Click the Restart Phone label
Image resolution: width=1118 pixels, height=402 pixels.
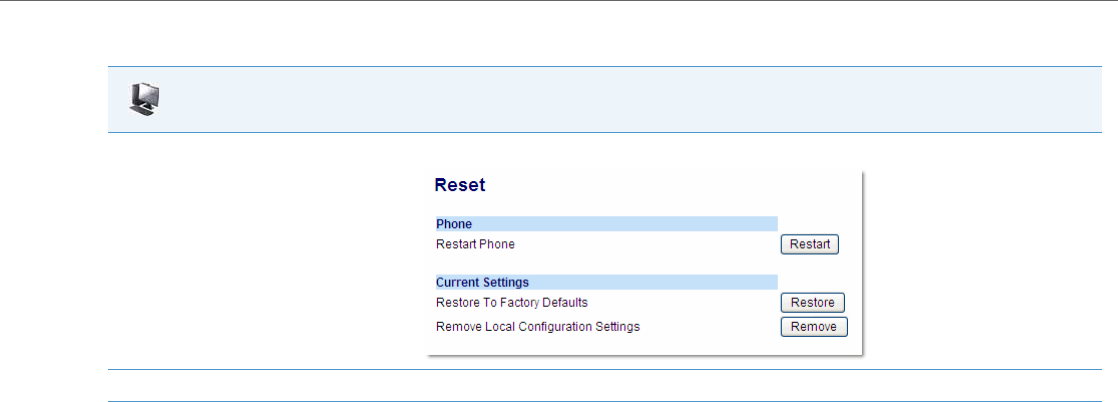point(475,244)
